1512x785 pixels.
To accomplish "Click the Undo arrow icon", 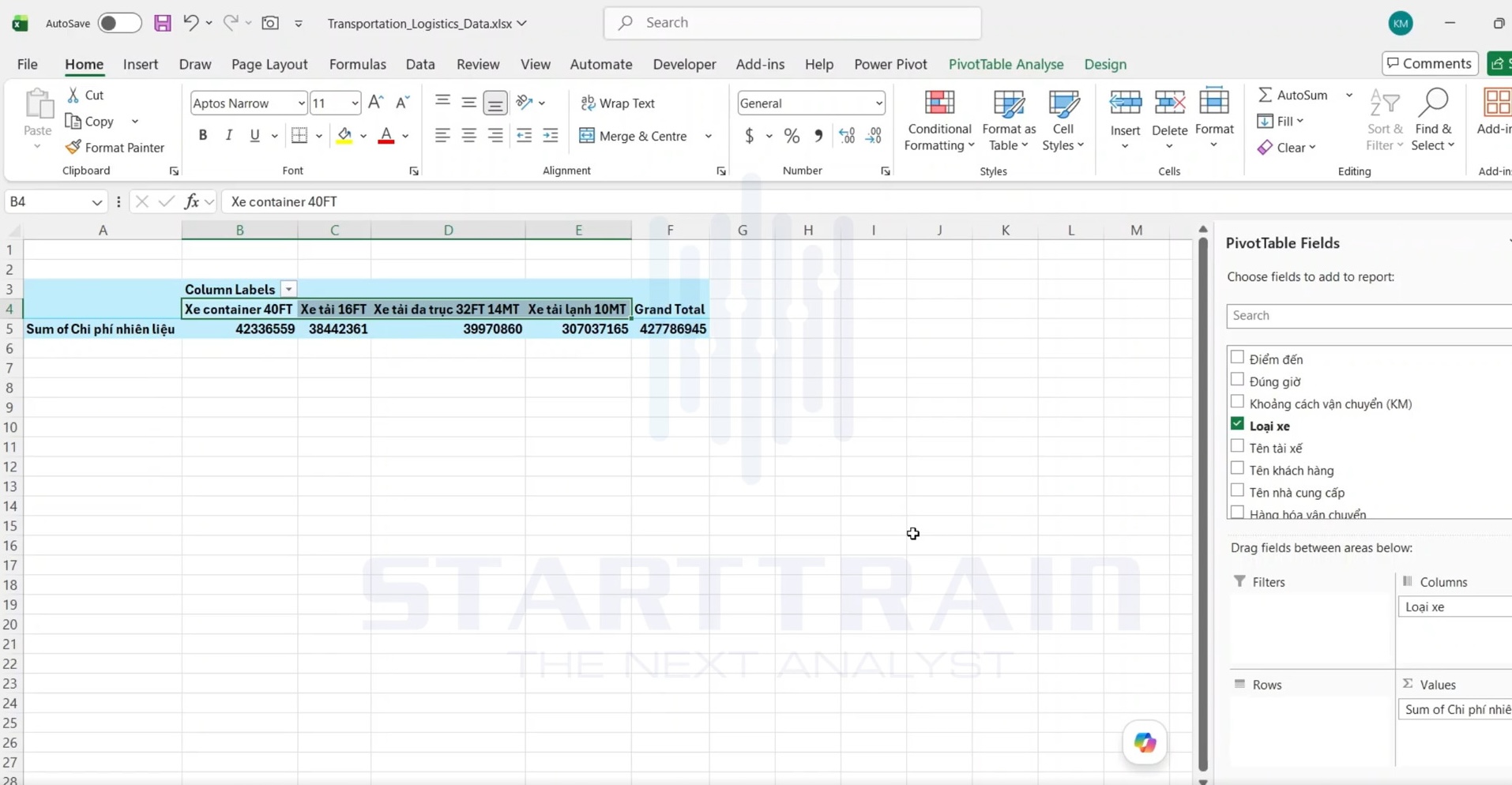I will click(190, 23).
